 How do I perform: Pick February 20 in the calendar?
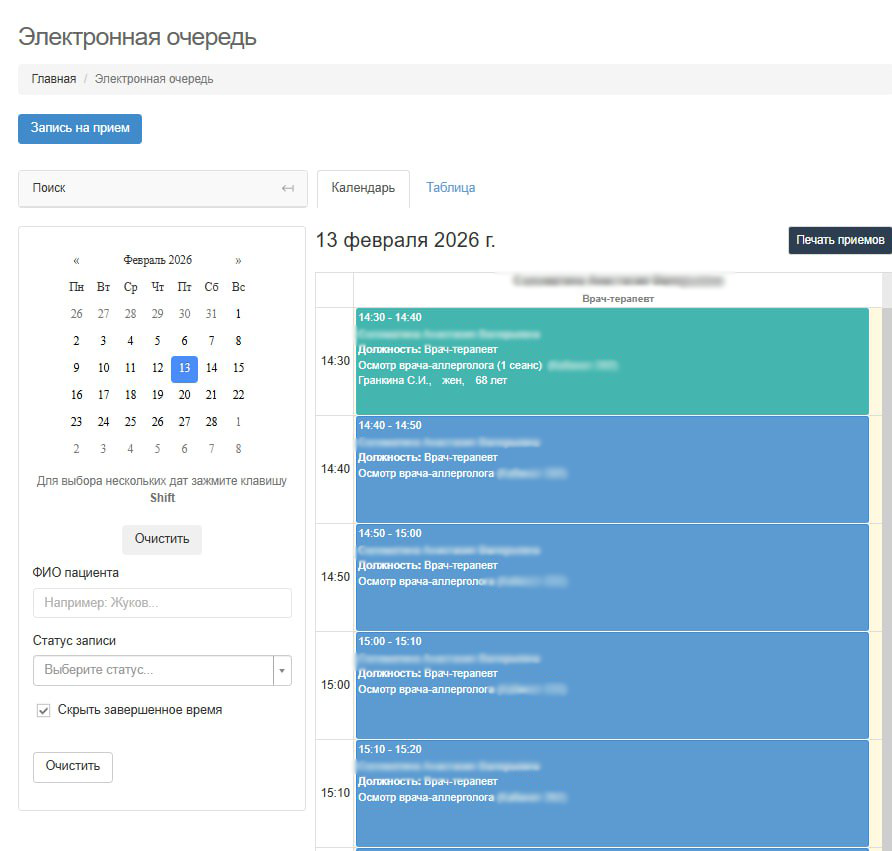[184, 395]
